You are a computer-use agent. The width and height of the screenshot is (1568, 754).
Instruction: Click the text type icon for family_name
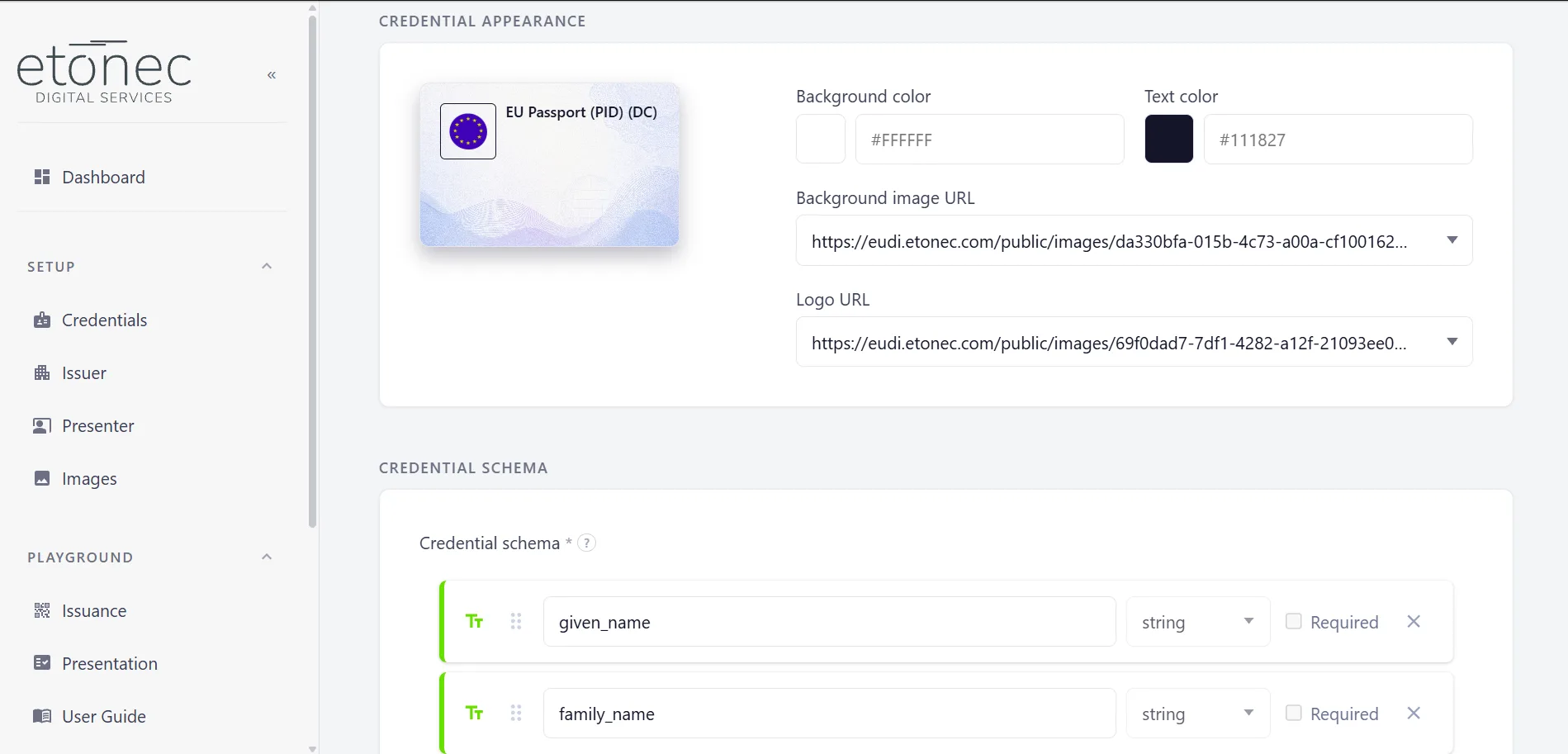pyautogui.click(x=474, y=713)
